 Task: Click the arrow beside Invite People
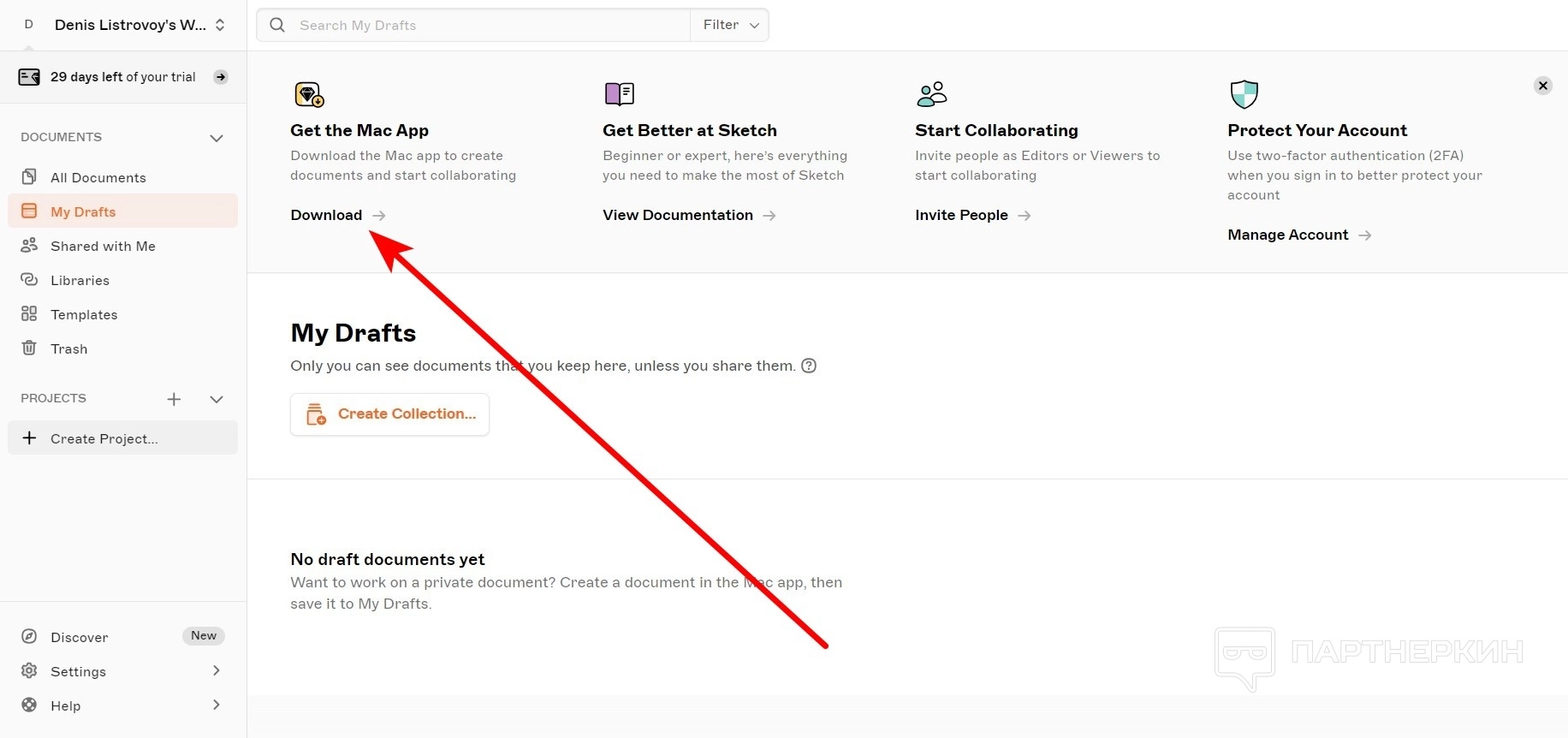[1025, 216]
